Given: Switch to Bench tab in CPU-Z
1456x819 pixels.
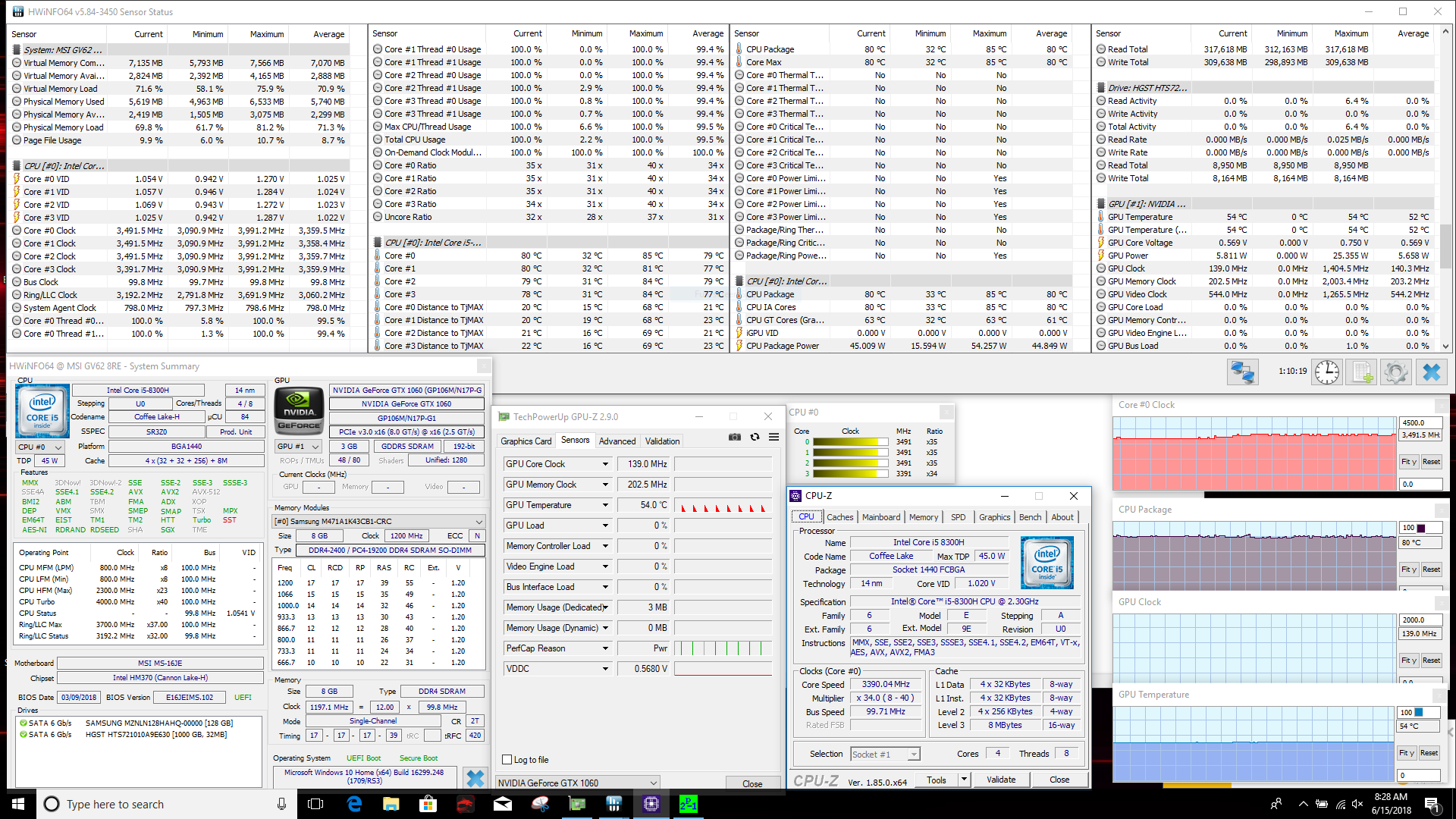Looking at the screenshot, I should [1030, 517].
